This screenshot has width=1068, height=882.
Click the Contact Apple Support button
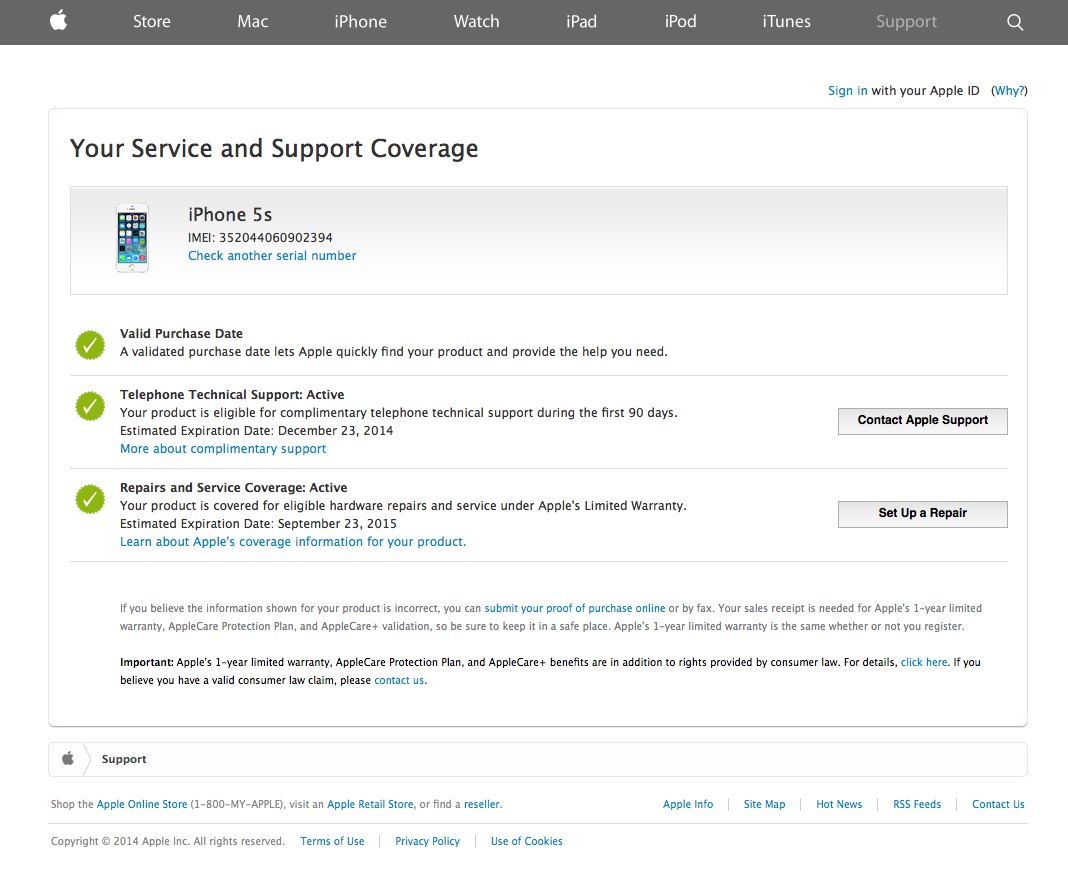coord(922,421)
